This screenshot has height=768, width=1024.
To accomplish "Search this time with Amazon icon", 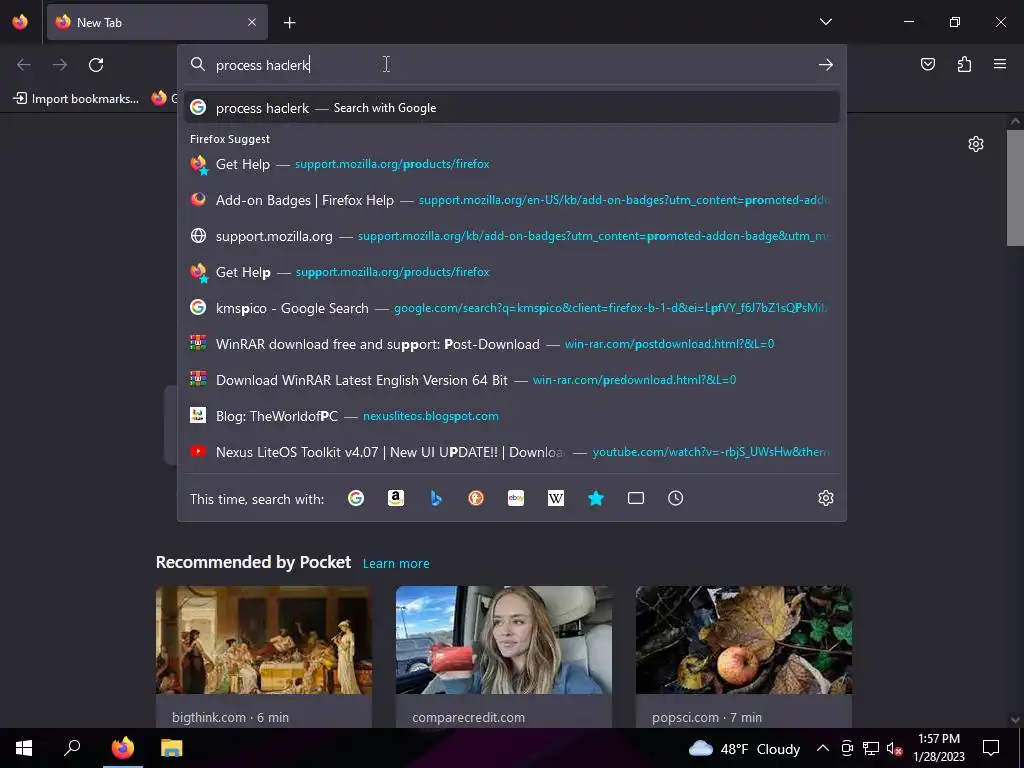I will [396, 498].
